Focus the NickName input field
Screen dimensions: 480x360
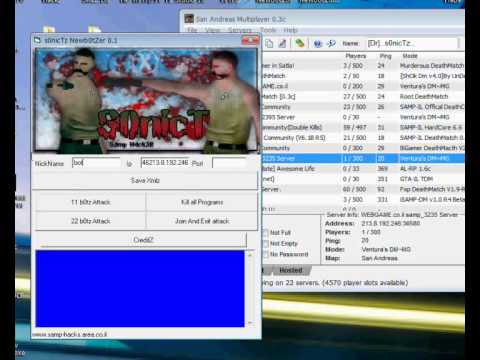(96, 163)
